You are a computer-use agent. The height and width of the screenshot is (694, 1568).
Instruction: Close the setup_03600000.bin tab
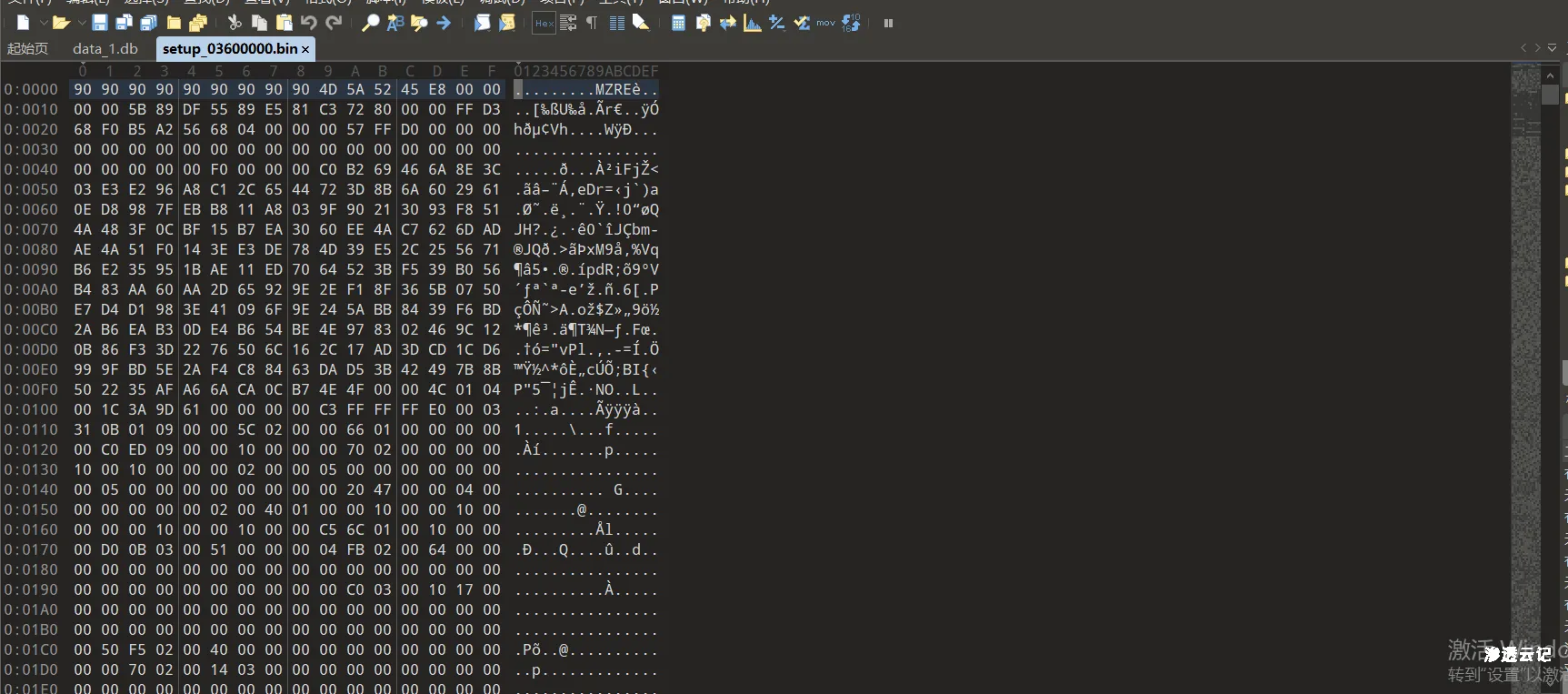click(x=305, y=49)
